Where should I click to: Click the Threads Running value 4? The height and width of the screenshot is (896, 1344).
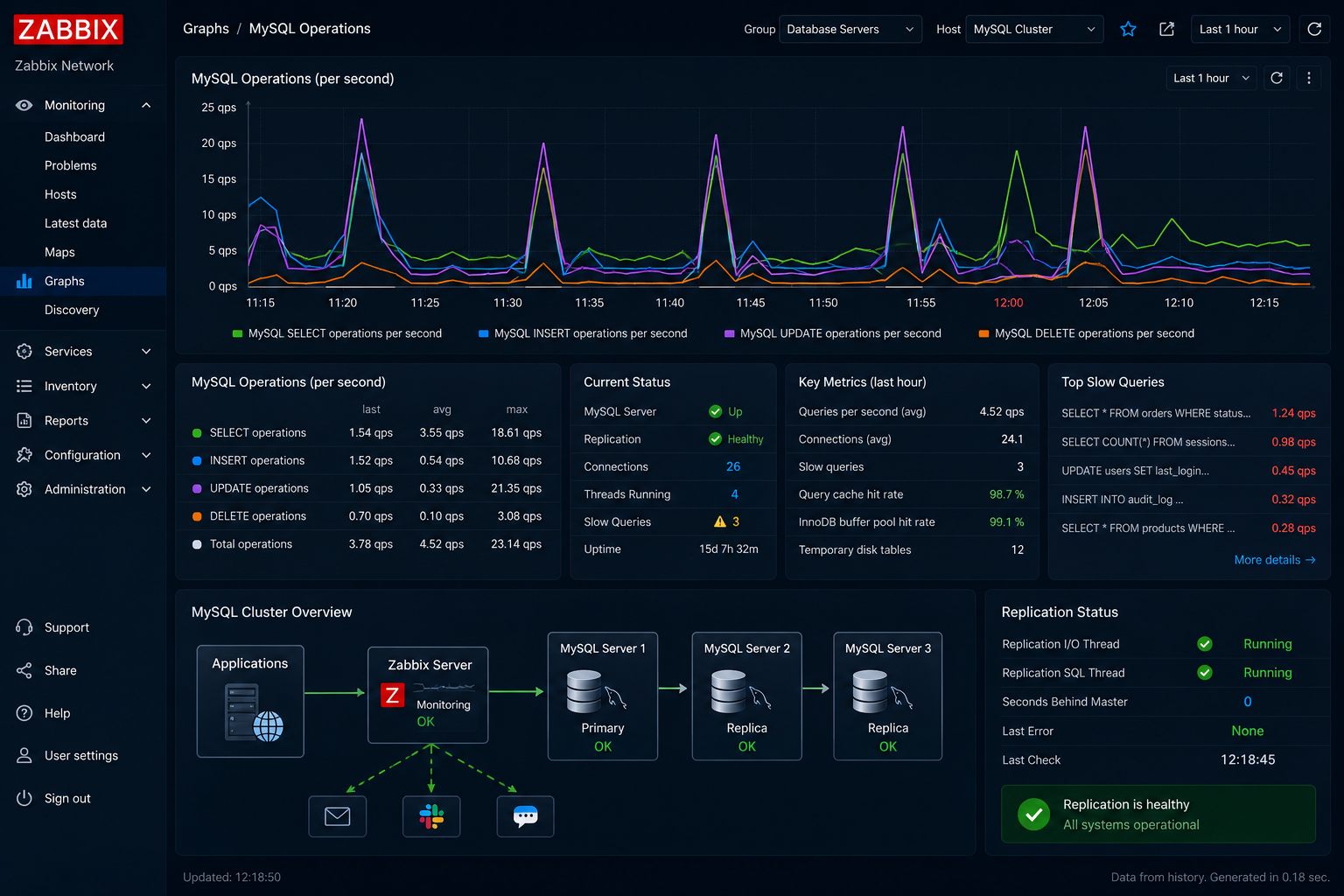click(x=734, y=494)
